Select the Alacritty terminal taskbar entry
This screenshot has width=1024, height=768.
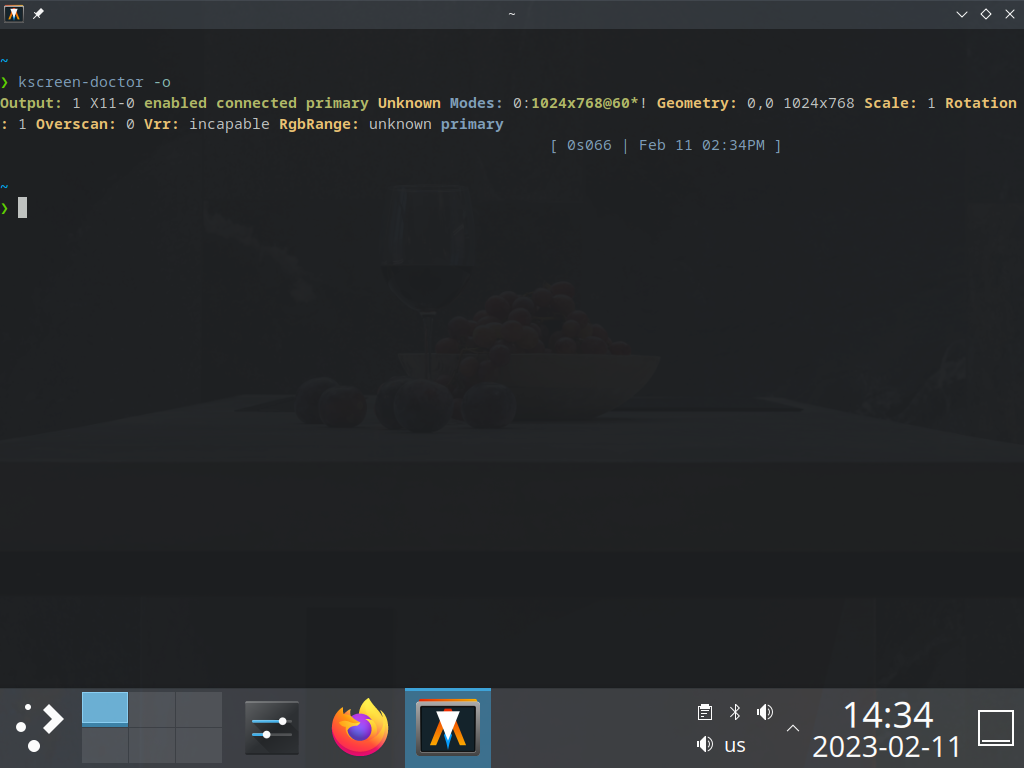(x=448, y=728)
